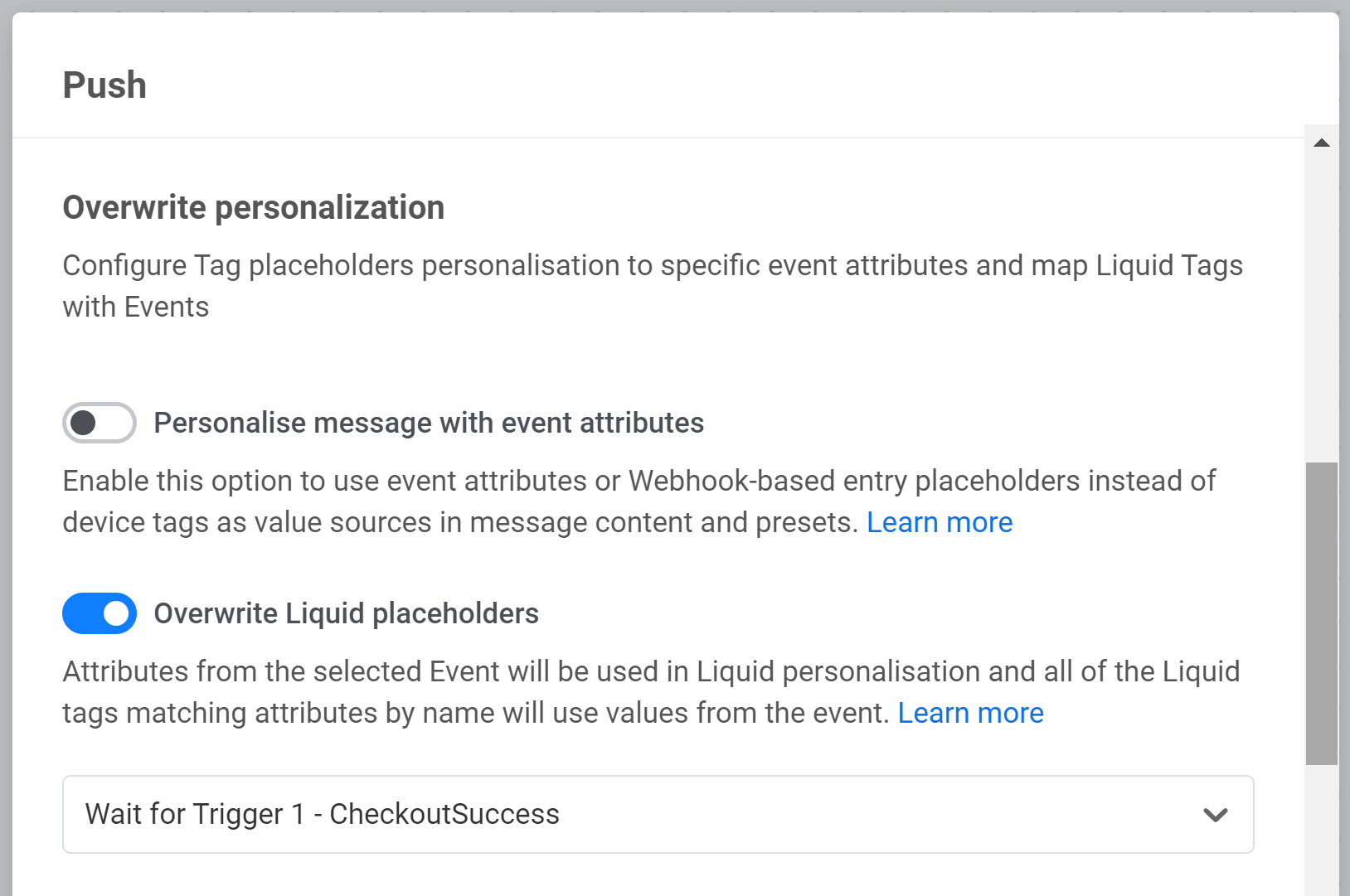The height and width of the screenshot is (896, 1350).
Task: Click the chevron arrow in event dropdown
Action: tap(1215, 815)
